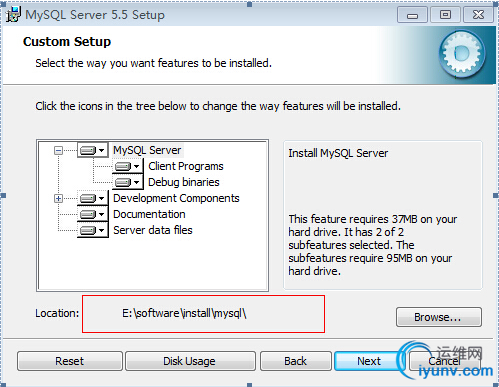Select the Server data files tree label

coord(153,230)
